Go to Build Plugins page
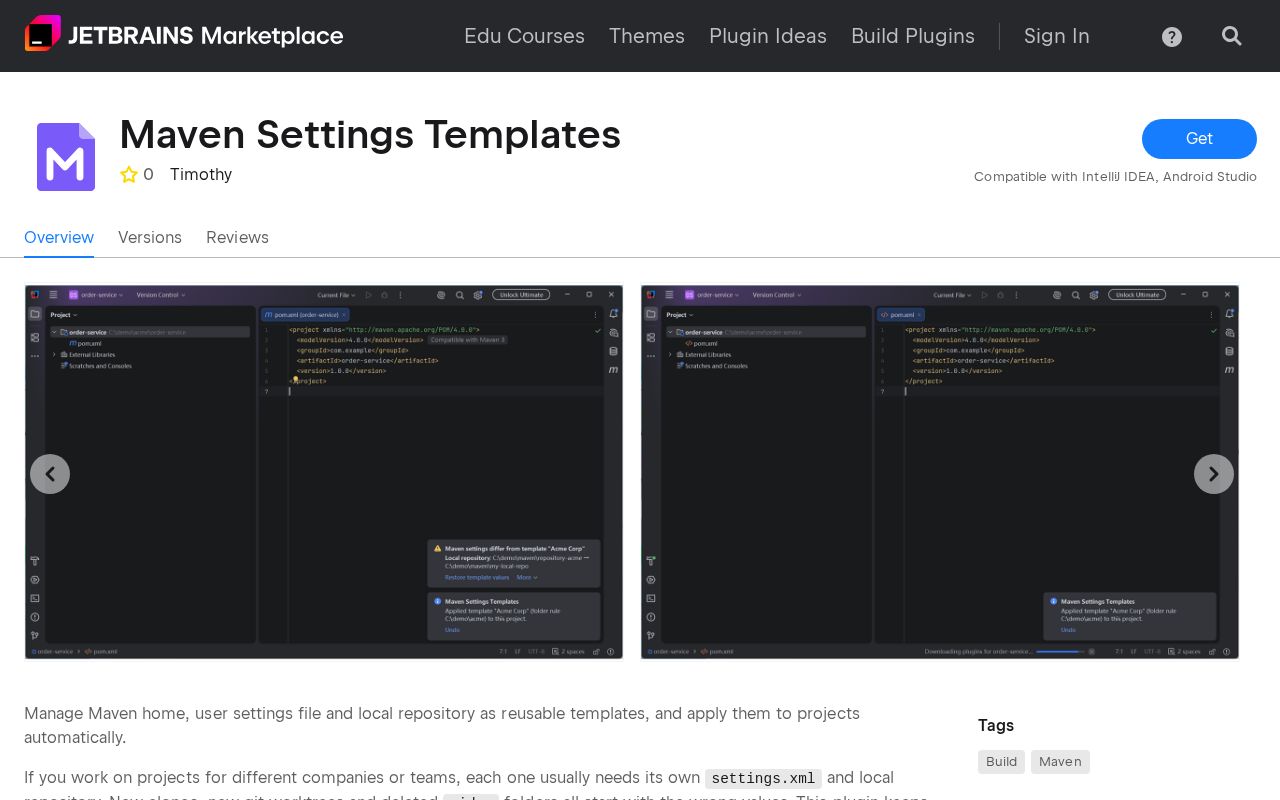Image resolution: width=1280 pixels, height=800 pixels. pos(913,36)
